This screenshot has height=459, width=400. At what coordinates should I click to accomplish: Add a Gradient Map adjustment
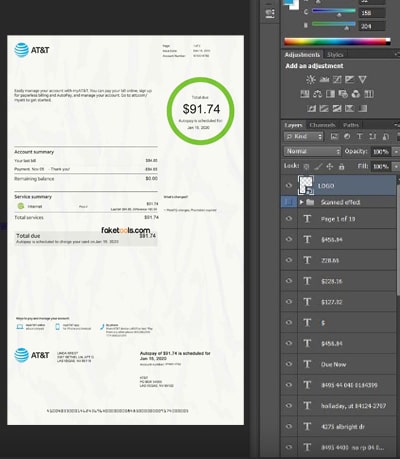click(362, 108)
